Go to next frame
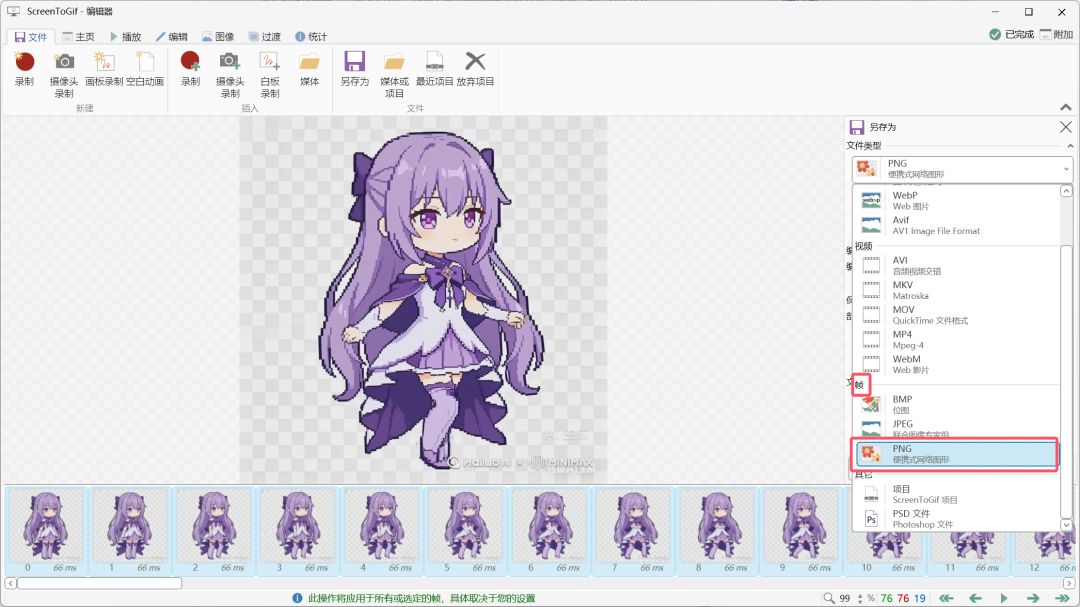 click(1032, 598)
